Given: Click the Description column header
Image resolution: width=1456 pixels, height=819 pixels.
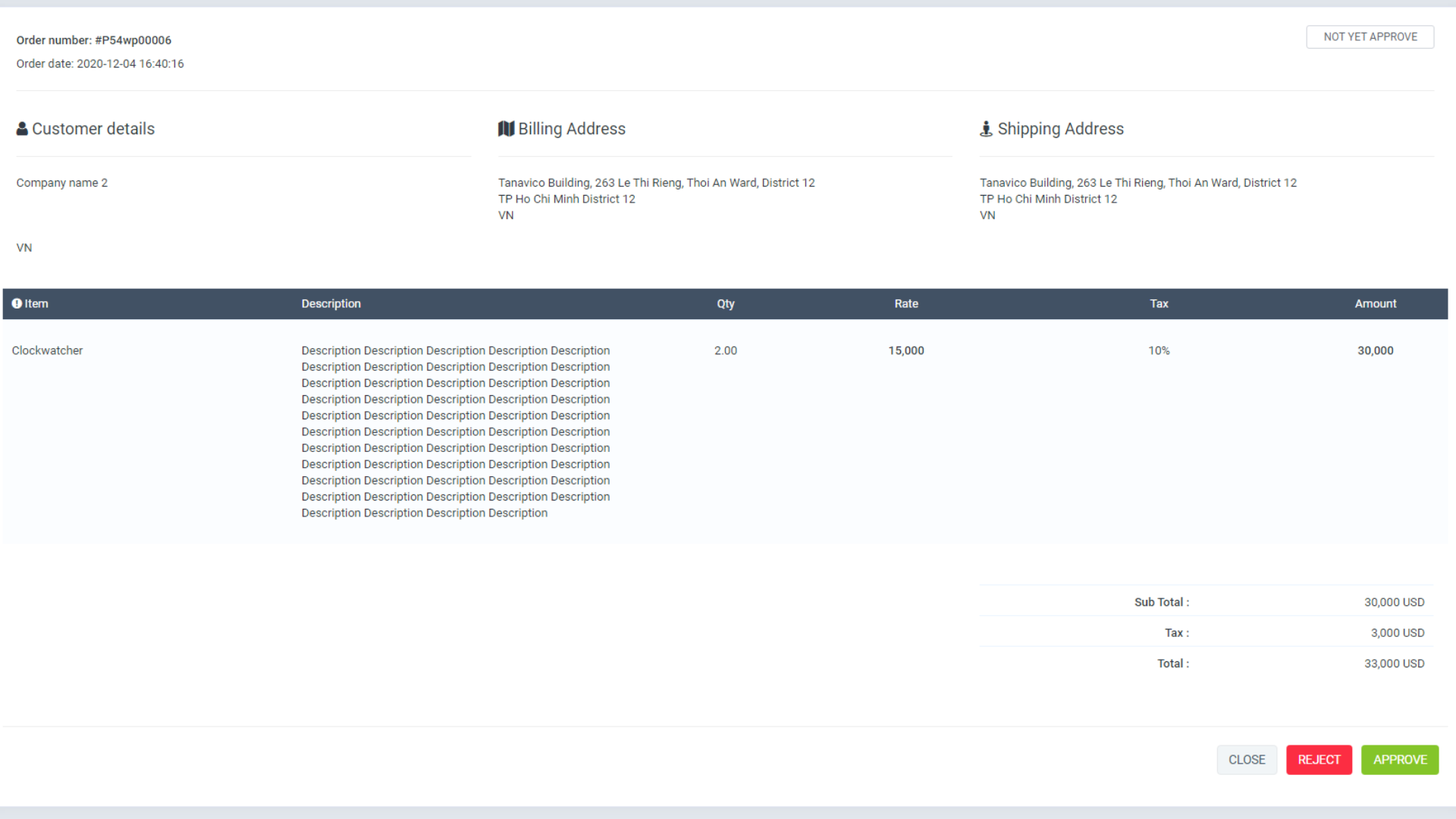Looking at the screenshot, I should click(331, 303).
